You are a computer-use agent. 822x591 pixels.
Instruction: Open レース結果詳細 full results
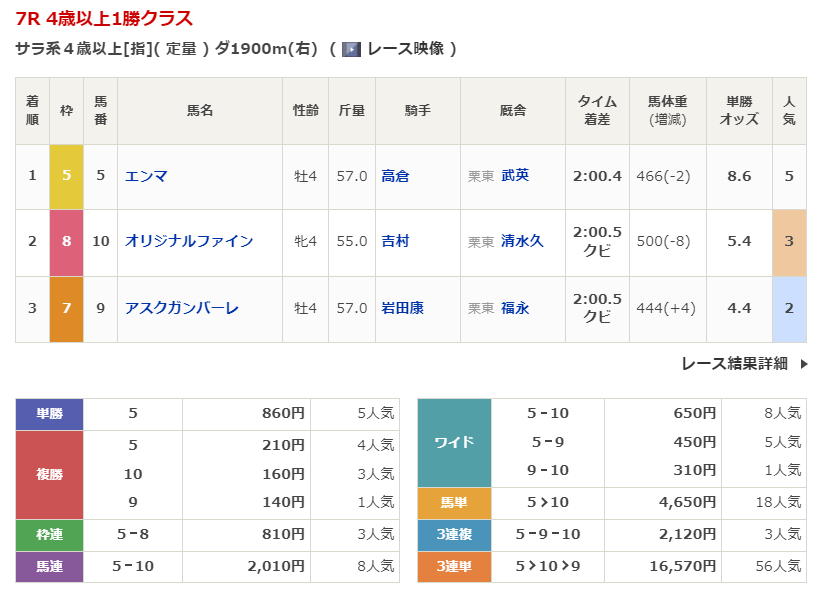point(734,364)
